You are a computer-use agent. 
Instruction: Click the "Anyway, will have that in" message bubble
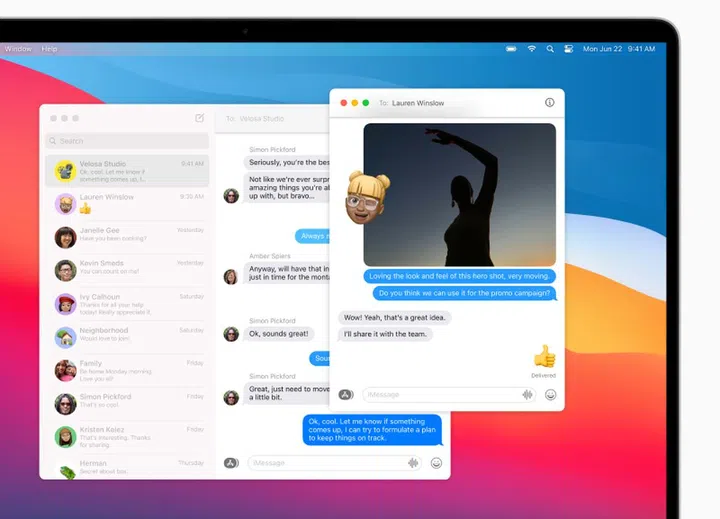click(287, 273)
